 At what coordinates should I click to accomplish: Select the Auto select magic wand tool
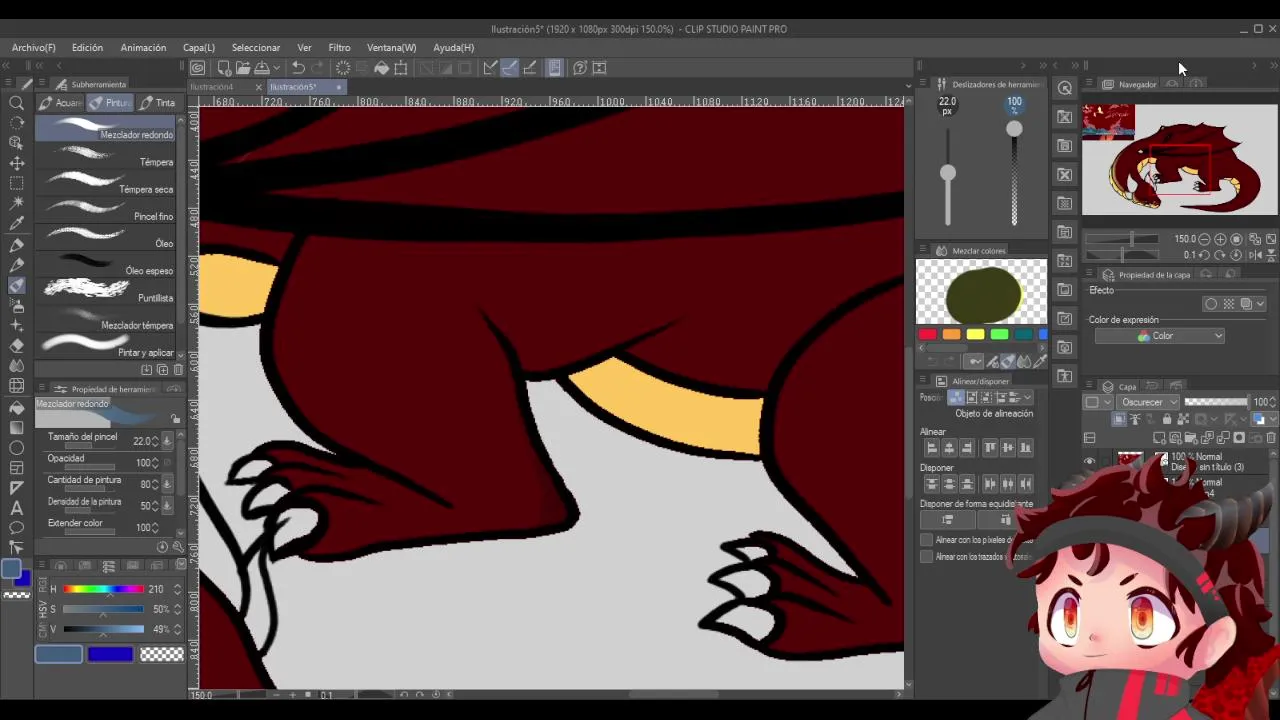16,204
